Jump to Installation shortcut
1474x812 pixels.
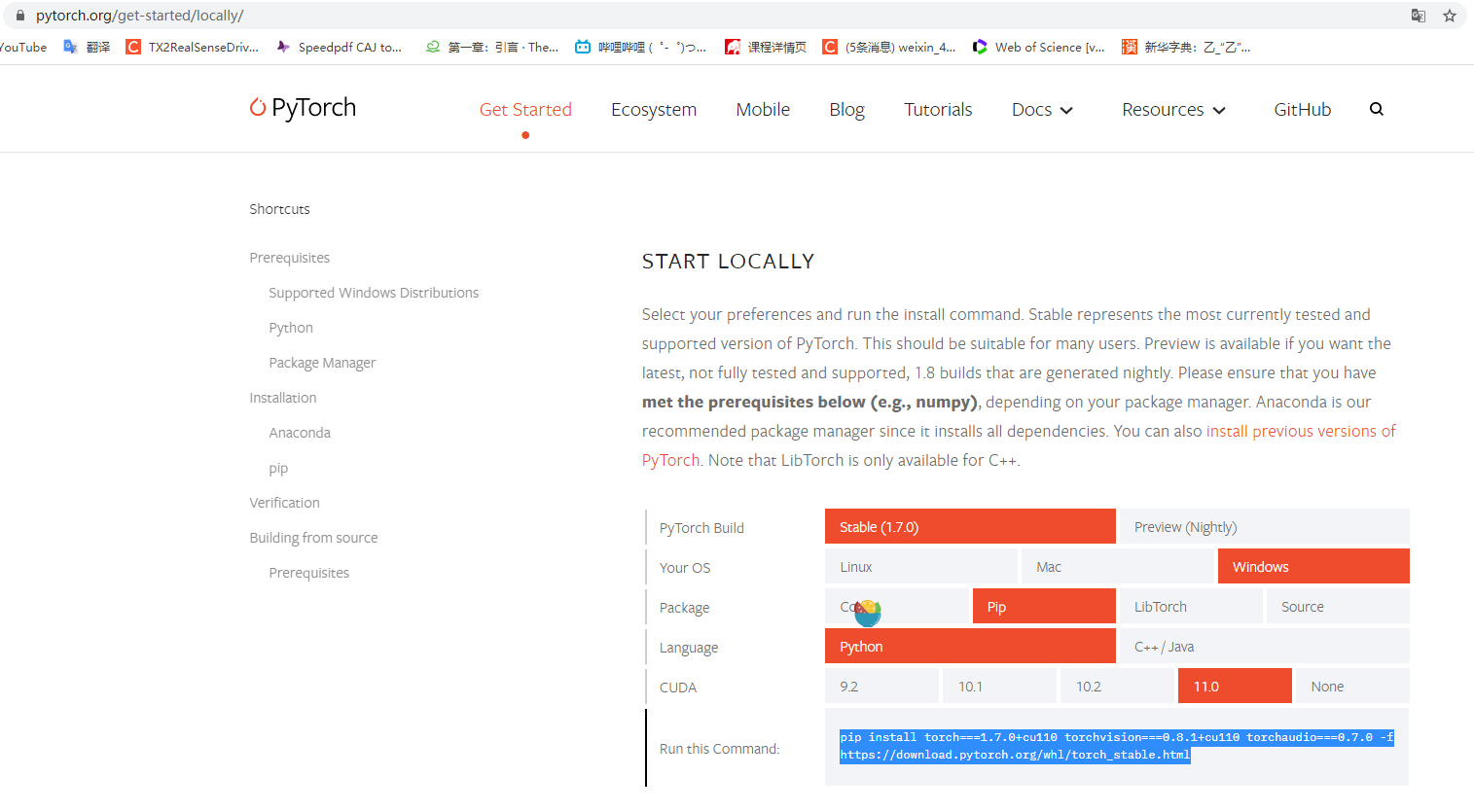click(282, 398)
